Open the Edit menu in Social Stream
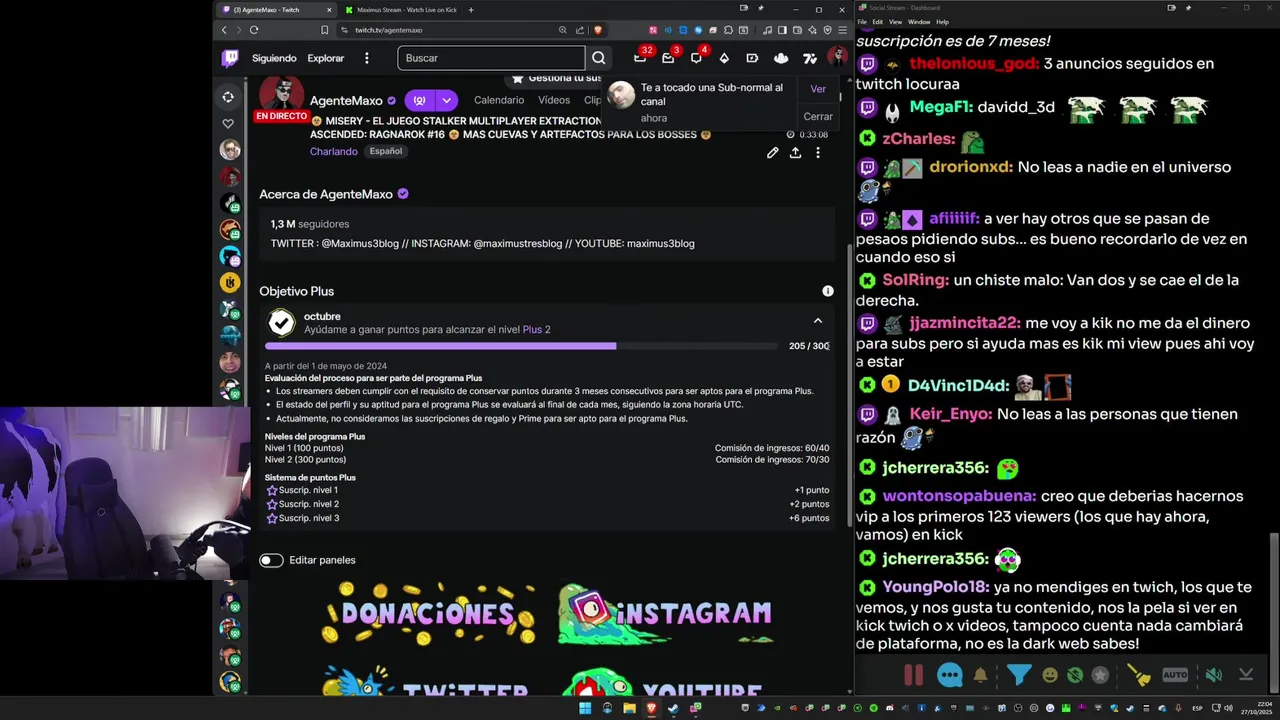This screenshot has width=1280, height=720. coord(877,21)
